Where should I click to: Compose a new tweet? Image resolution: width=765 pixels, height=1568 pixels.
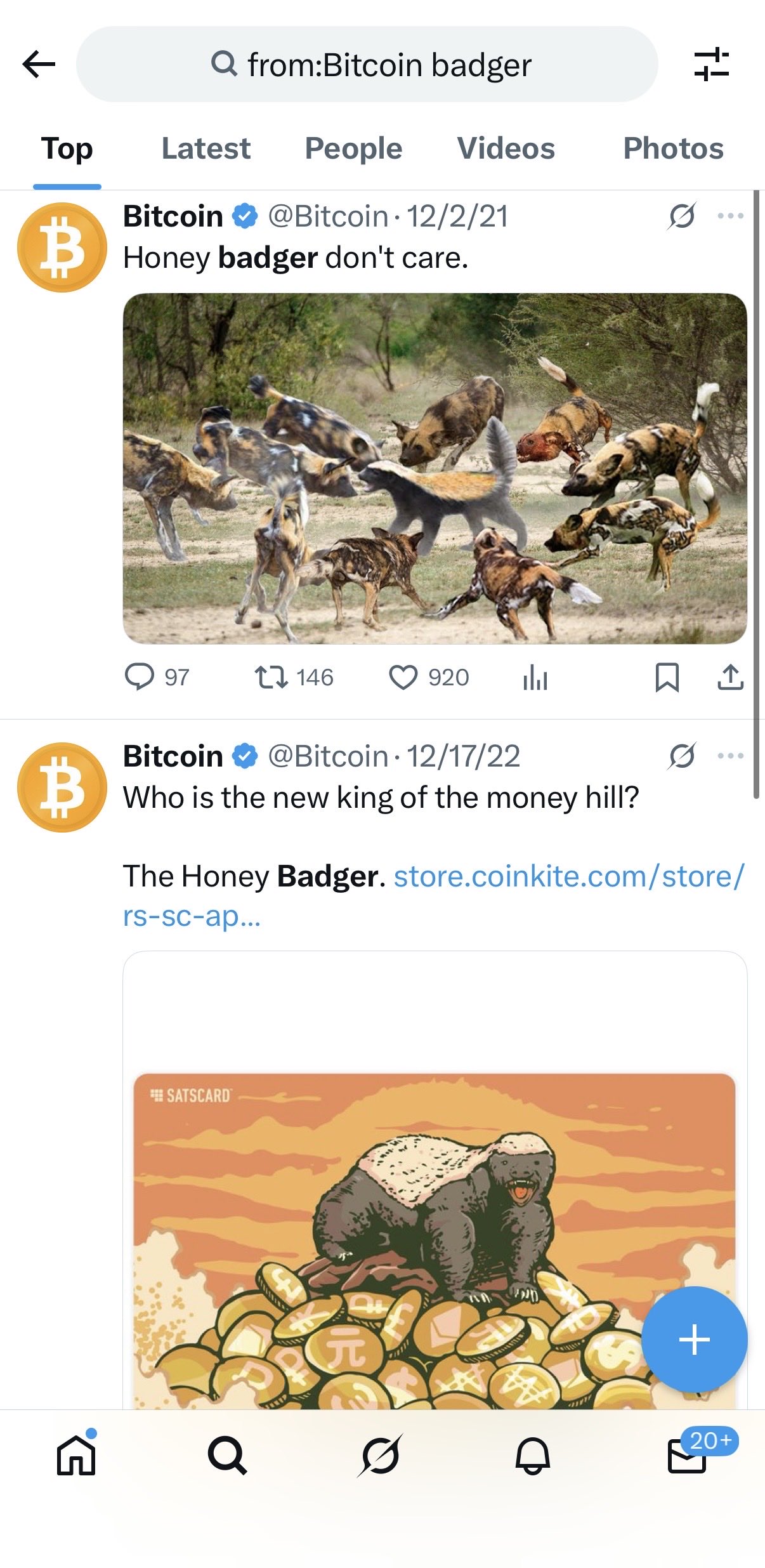coord(693,1340)
